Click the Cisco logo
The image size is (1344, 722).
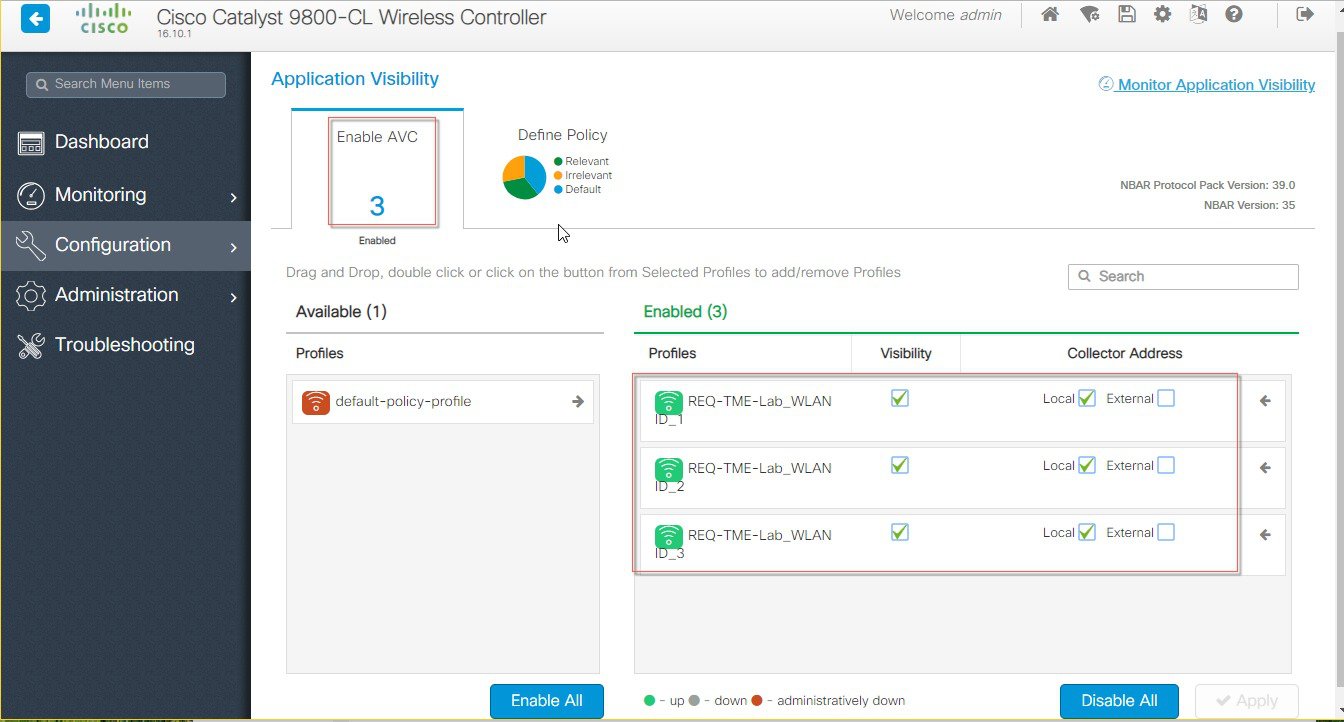point(104,19)
